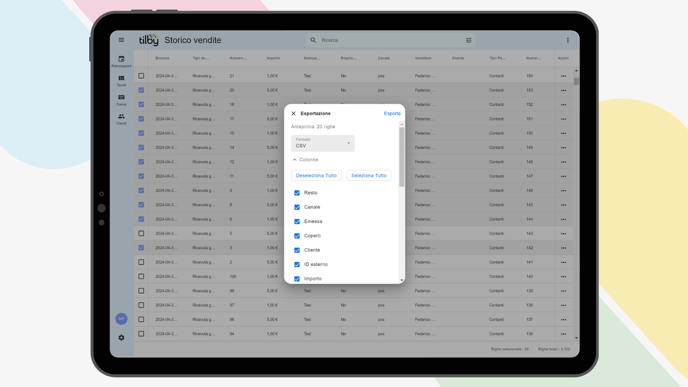This screenshot has height=387, width=688.
Task: Open actions menu for row 152
Action: point(563,104)
